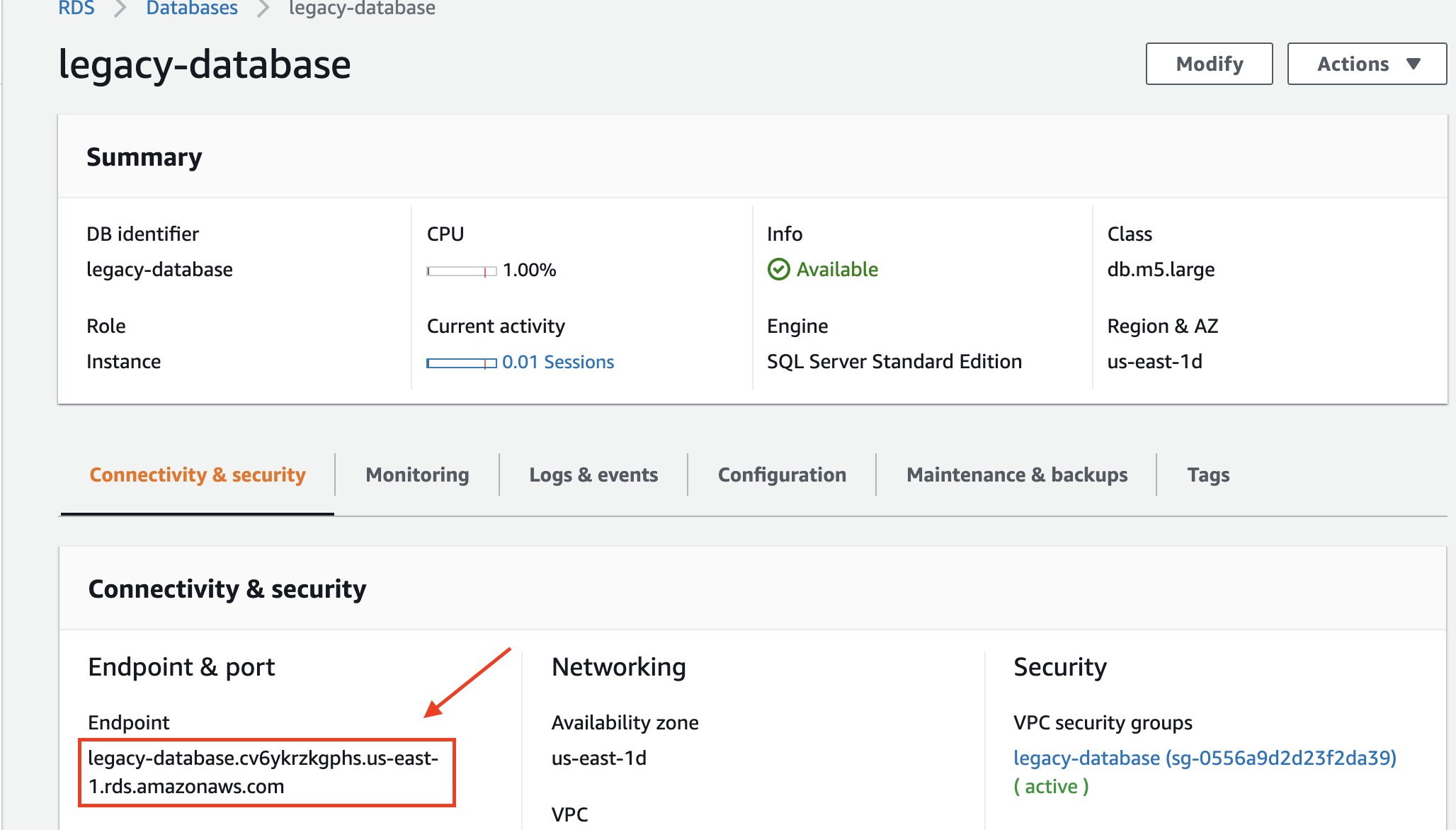Image resolution: width=1456 pixels, height=830 pixels.
Task: Click the Endpoint & port heading
Action: click(181, 667)
